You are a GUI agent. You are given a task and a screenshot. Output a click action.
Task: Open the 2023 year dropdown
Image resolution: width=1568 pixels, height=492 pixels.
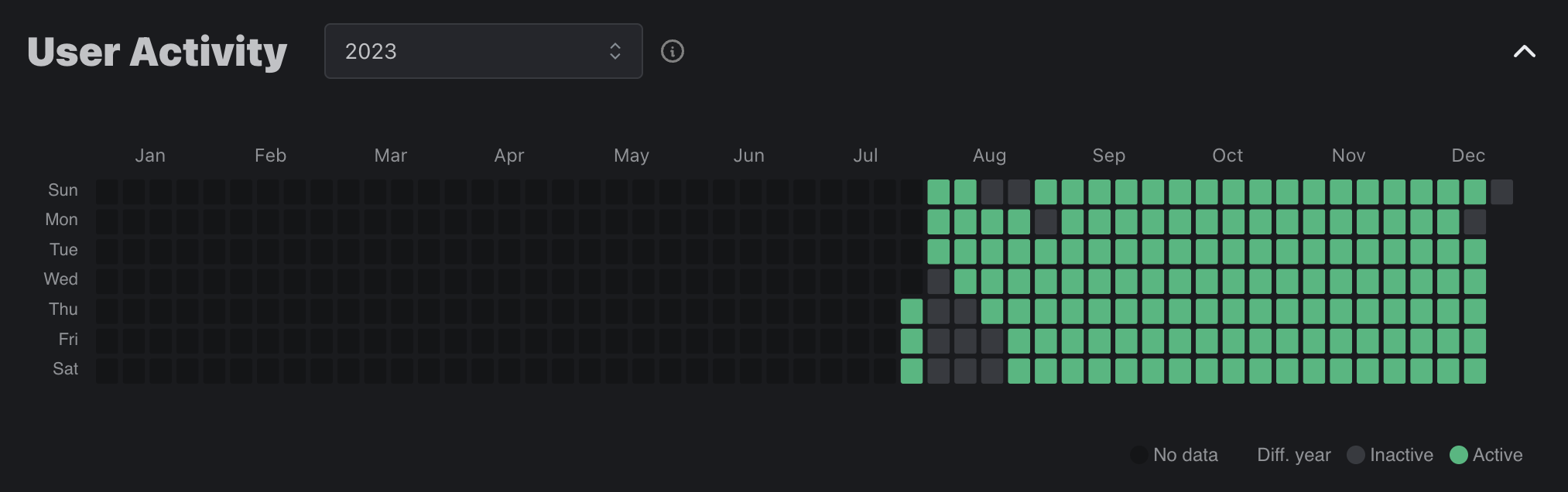(x=483, y=51)
